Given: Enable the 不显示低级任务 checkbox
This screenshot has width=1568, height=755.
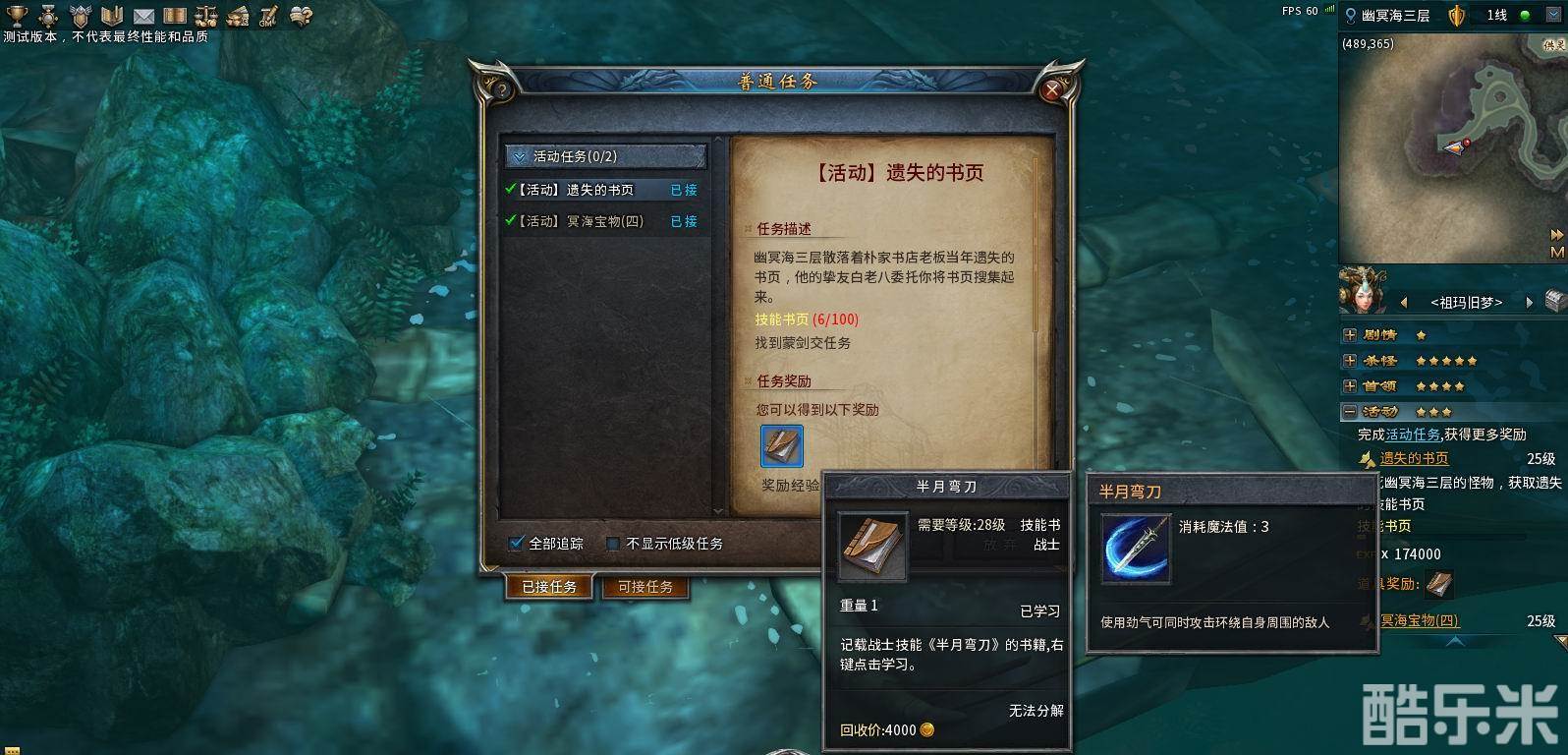Looking at the screenshot, I should click(612, 544).
